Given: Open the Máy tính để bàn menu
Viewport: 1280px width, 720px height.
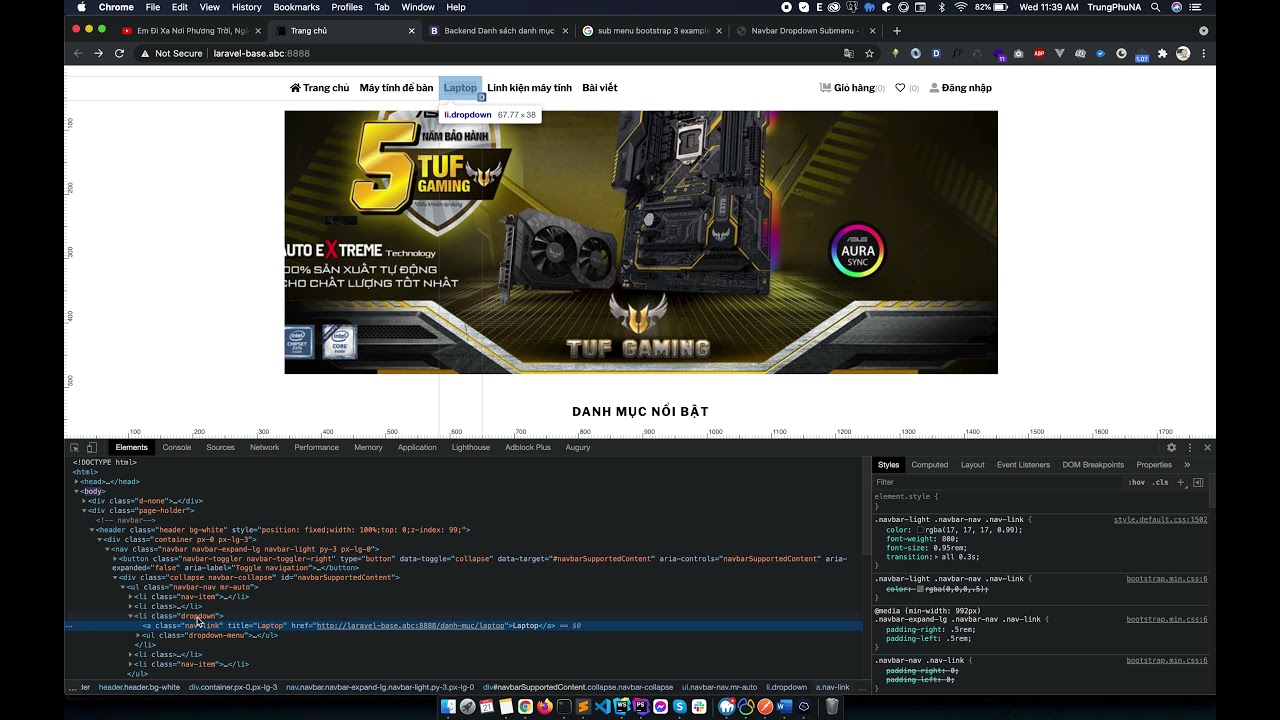Looking at the screenshot, I should click(x=396, y=88).
